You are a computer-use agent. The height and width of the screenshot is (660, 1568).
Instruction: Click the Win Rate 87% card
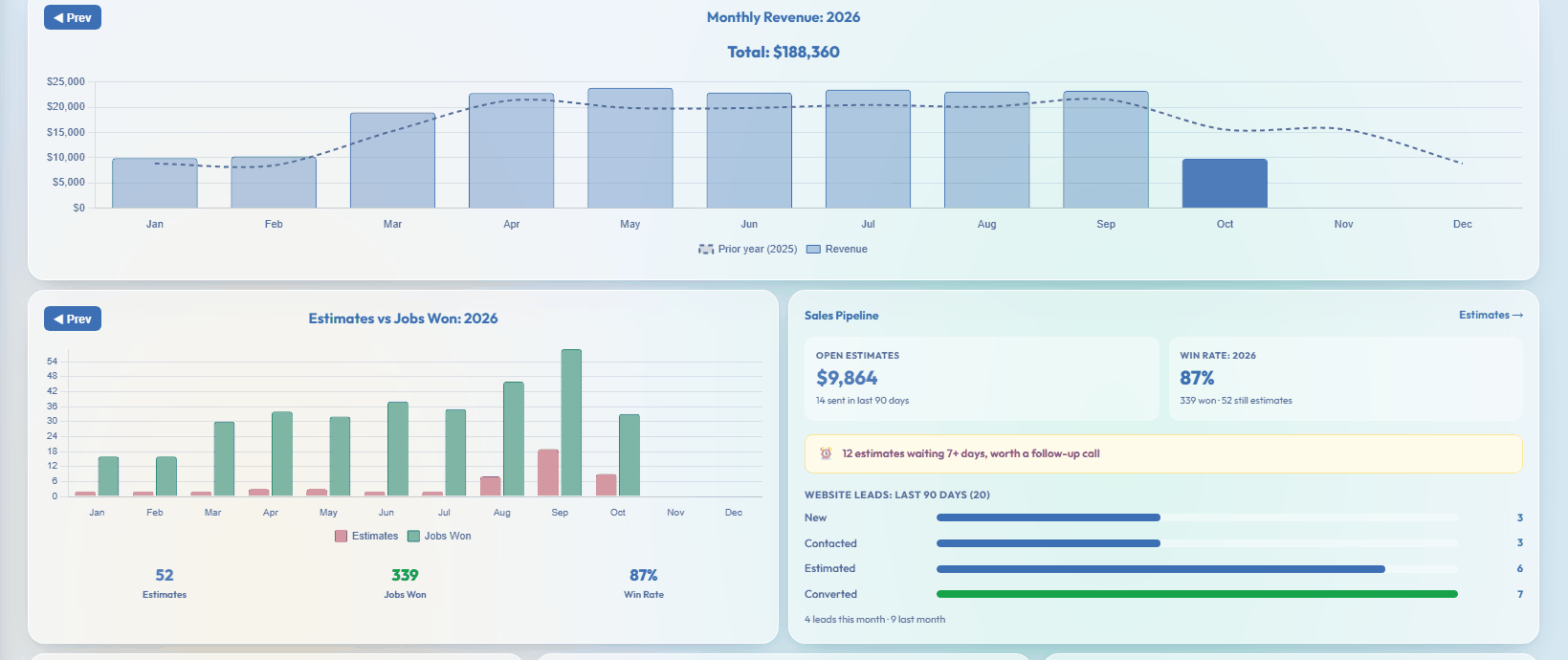click(x=1345, y=379)
